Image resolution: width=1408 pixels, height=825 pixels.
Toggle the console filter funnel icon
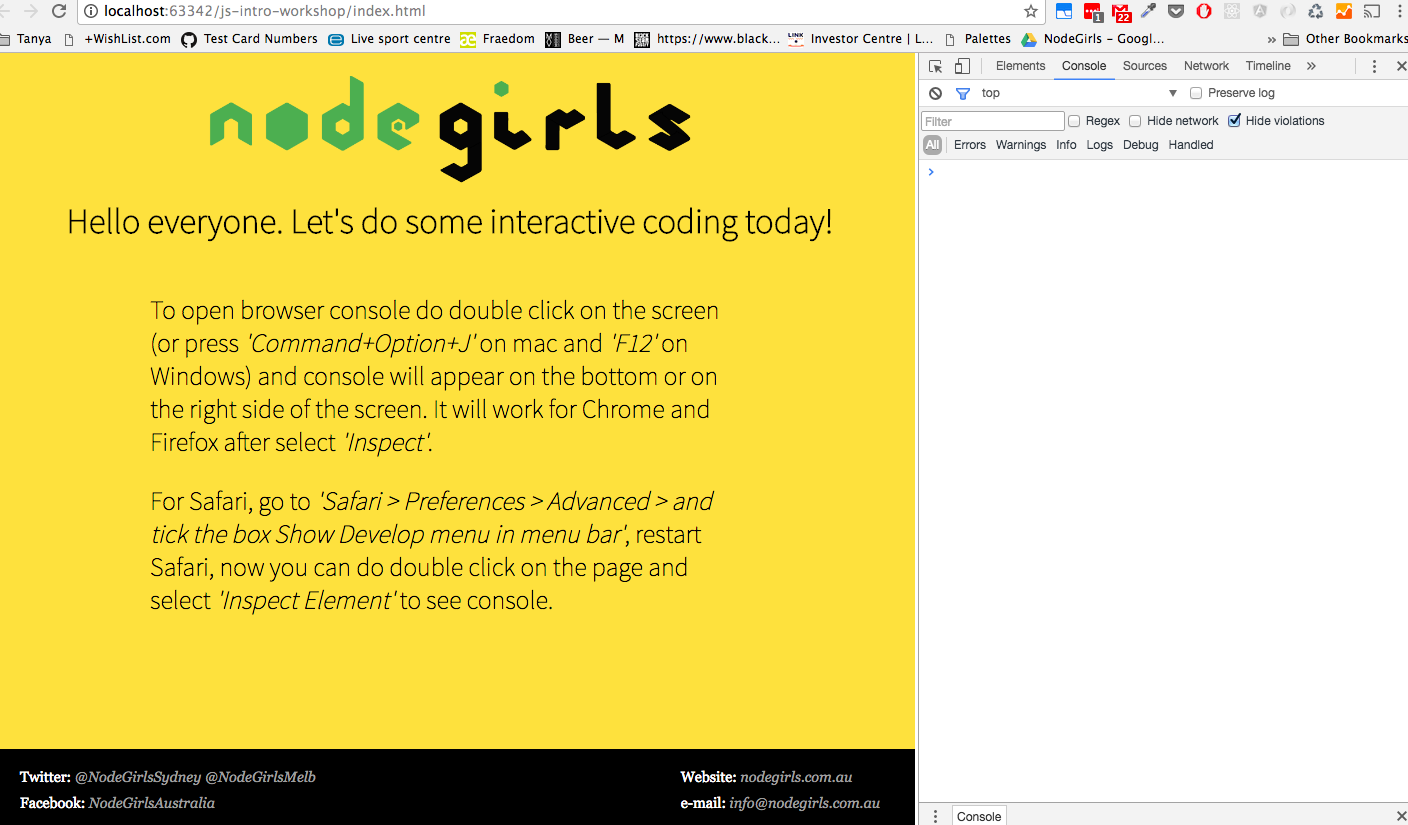tap(963, 93)
